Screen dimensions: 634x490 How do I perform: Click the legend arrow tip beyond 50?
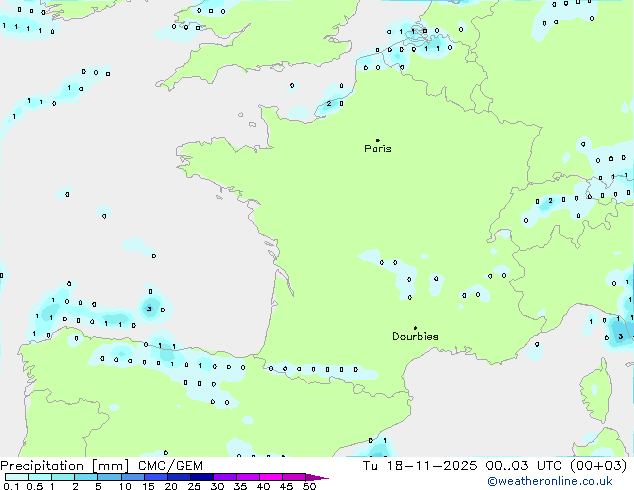pyautogui.click(x=317, y=477)
